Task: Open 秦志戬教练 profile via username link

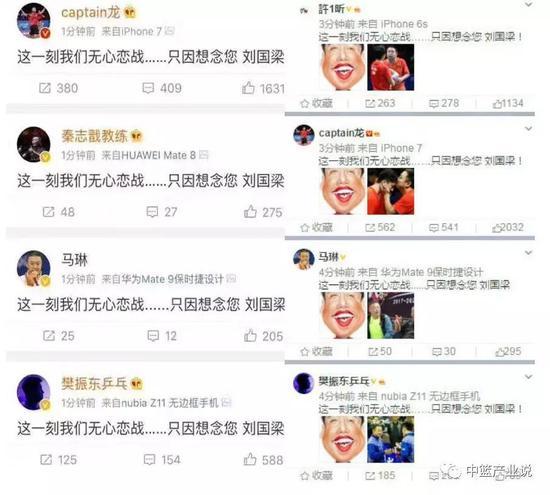Action: click(x=94, y=136)
